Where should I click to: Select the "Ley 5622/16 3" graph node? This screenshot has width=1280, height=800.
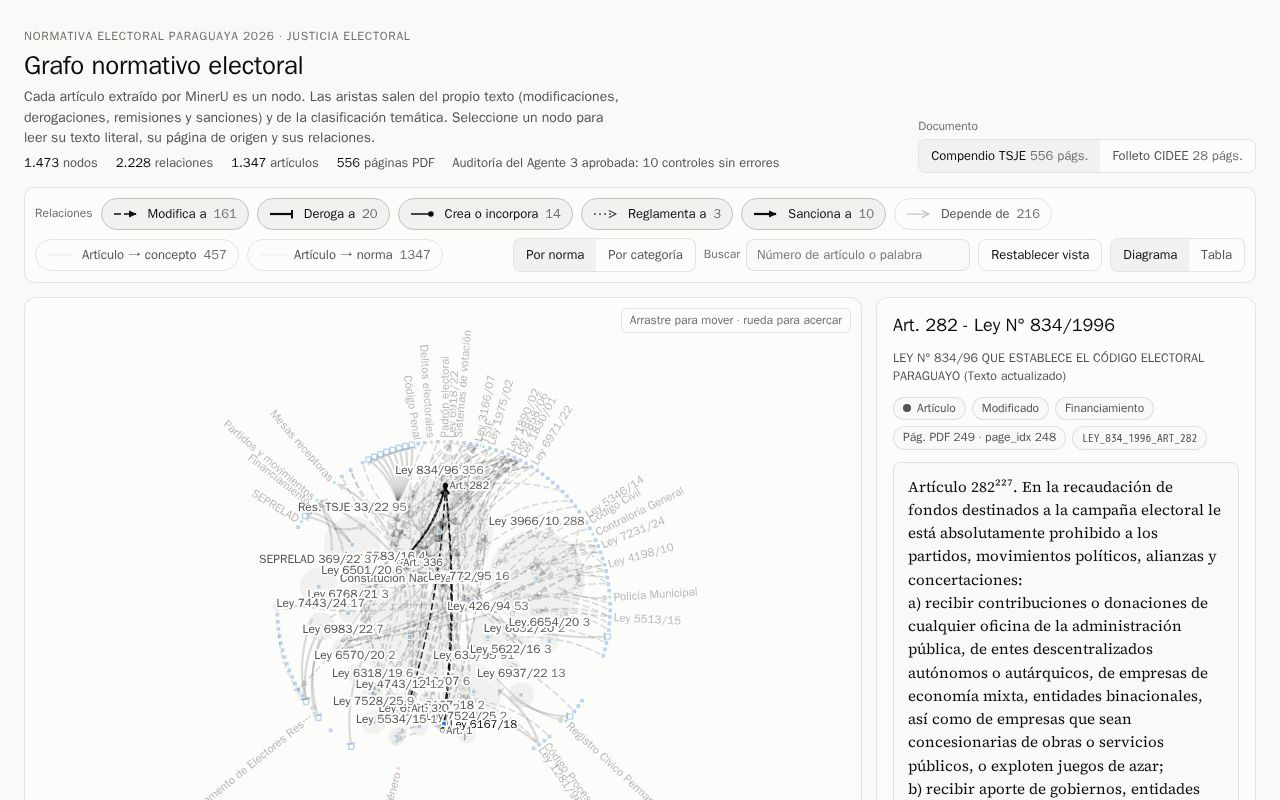pyautogui.click(x=510, y=649)
